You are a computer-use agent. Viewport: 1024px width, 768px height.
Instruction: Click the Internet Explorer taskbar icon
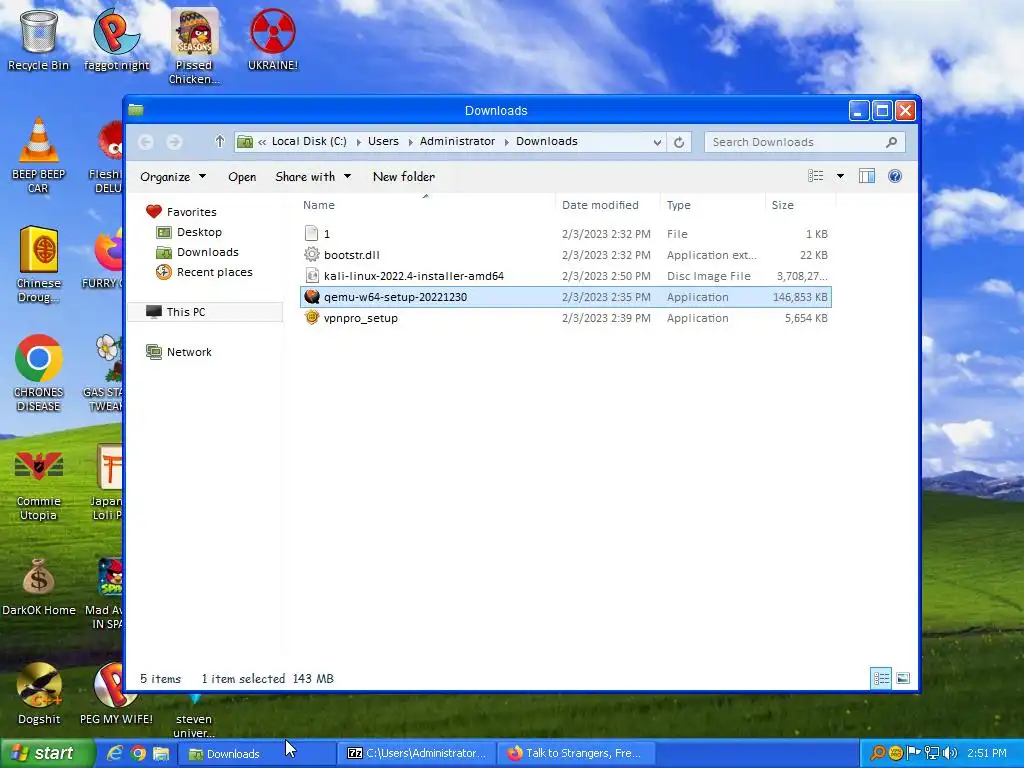(x=115, y=753)
